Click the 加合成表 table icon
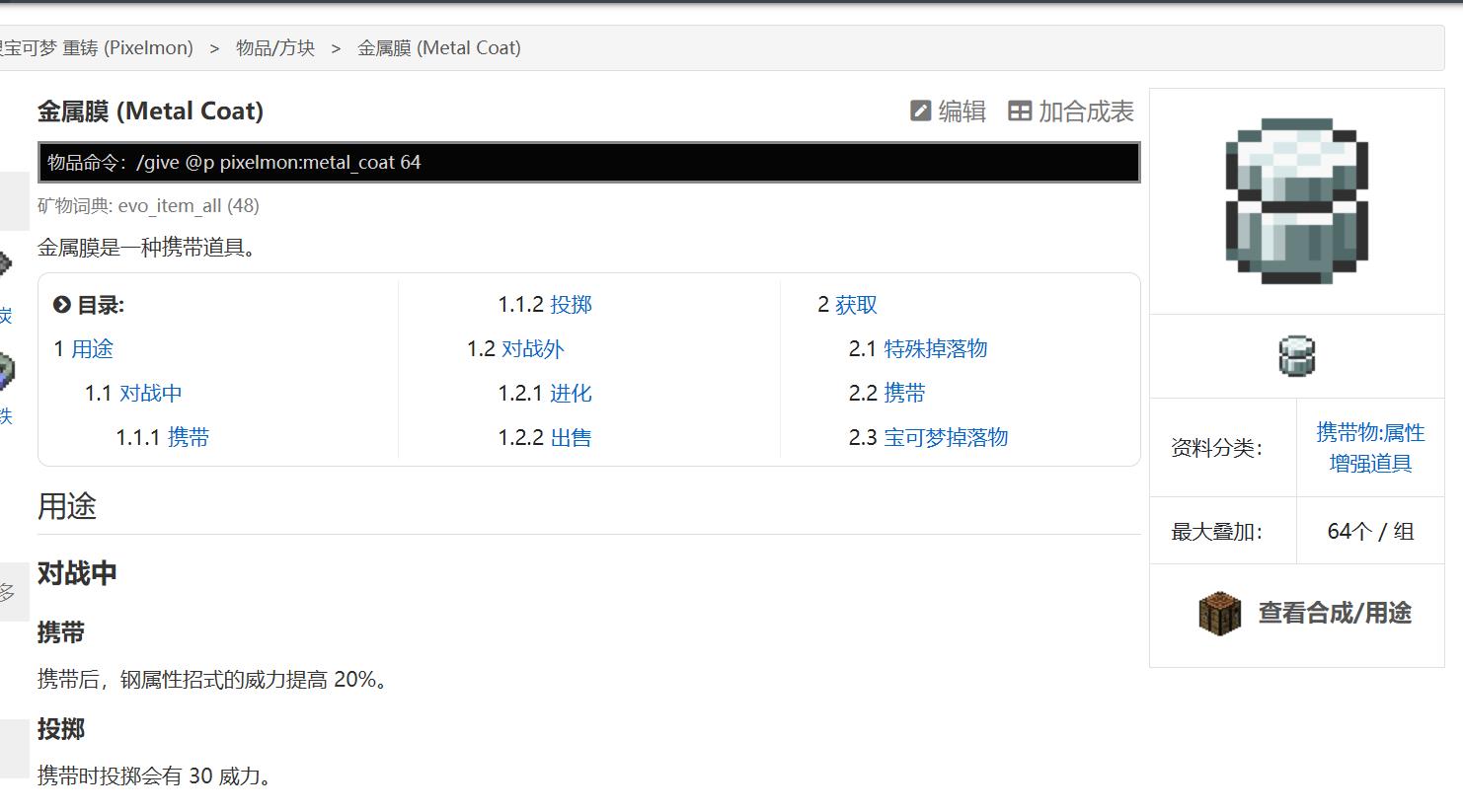The image size is (1463, 812). click(1020, 111)
